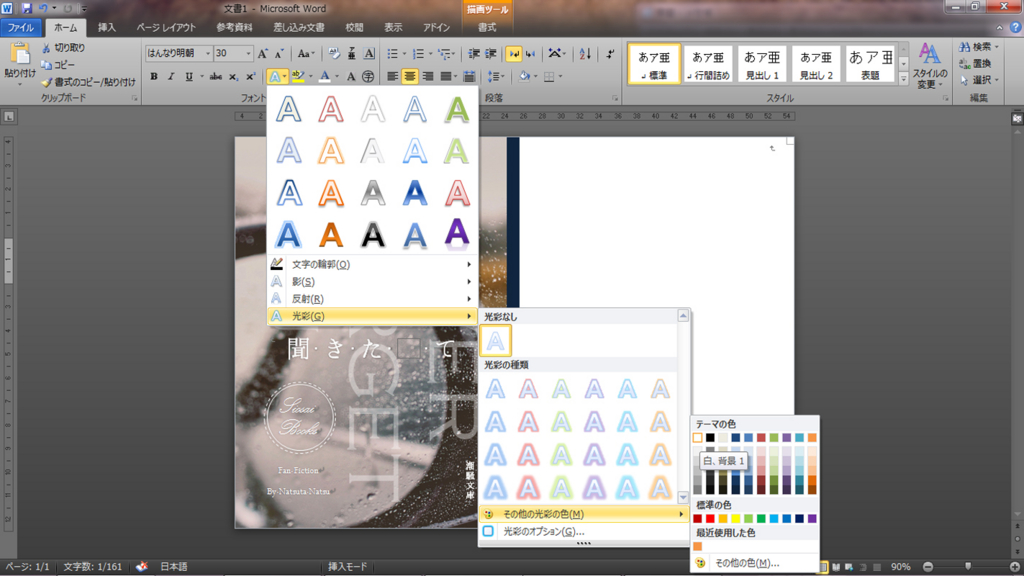Toggle superscript formatting
The image size is (1024, 576).
[250, 76]
